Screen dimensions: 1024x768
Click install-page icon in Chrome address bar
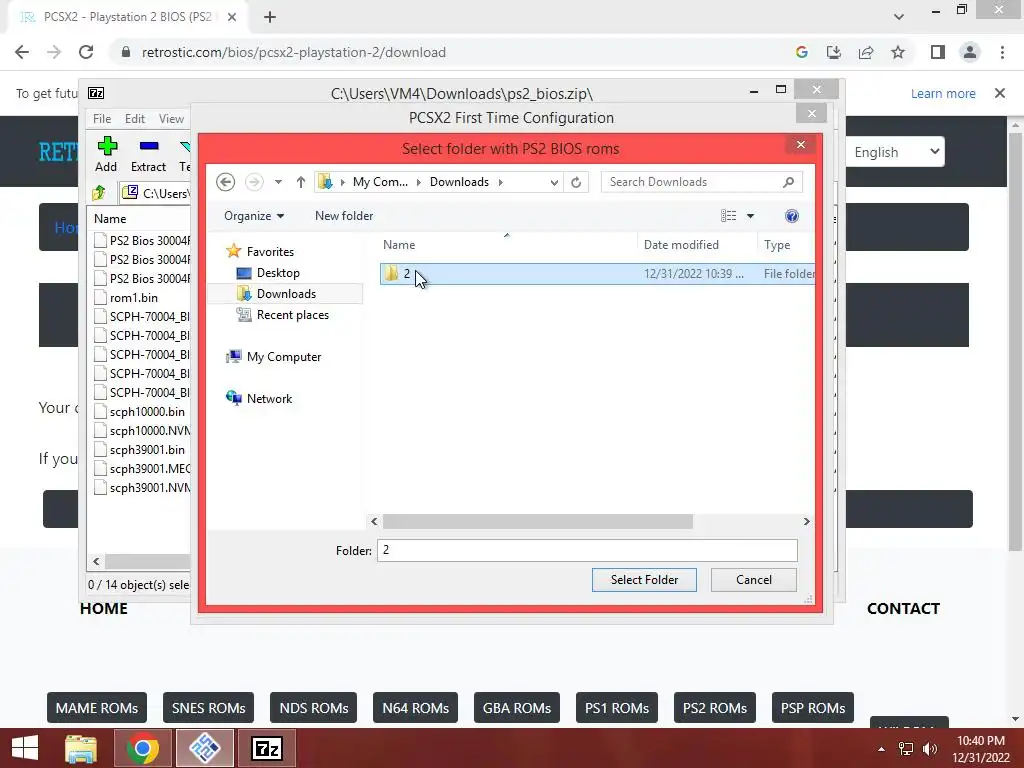834,52
